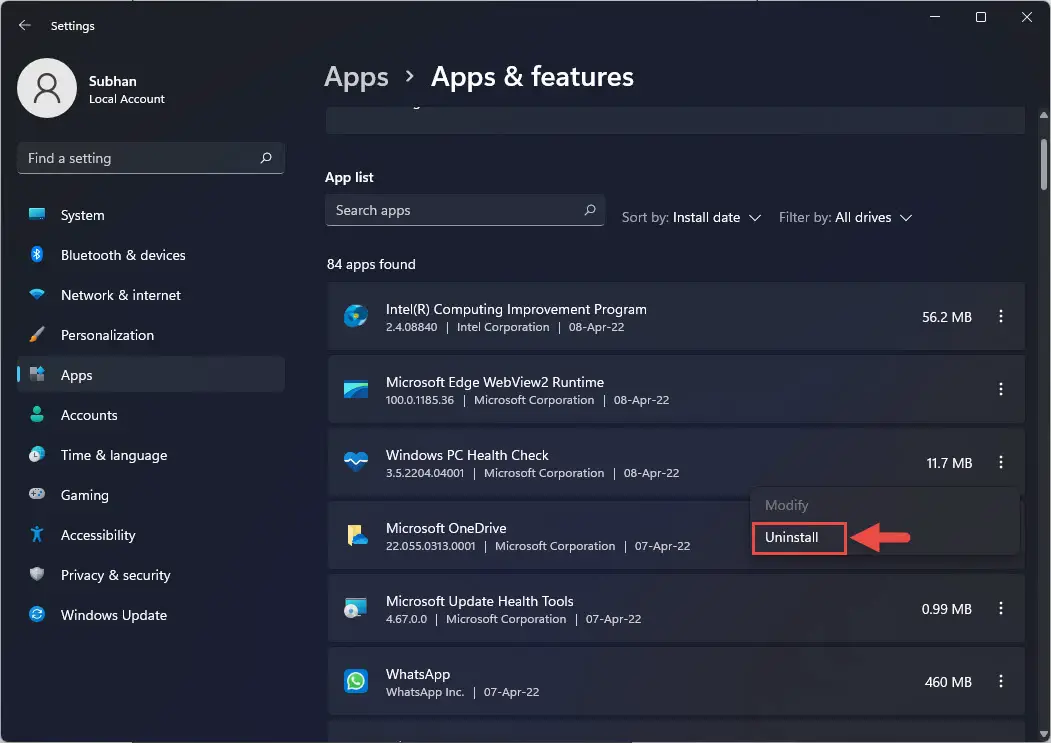This screenshot has height=743, width=1051.
Task: Open Bluetooth & devices settings
Action: [150, 255]
